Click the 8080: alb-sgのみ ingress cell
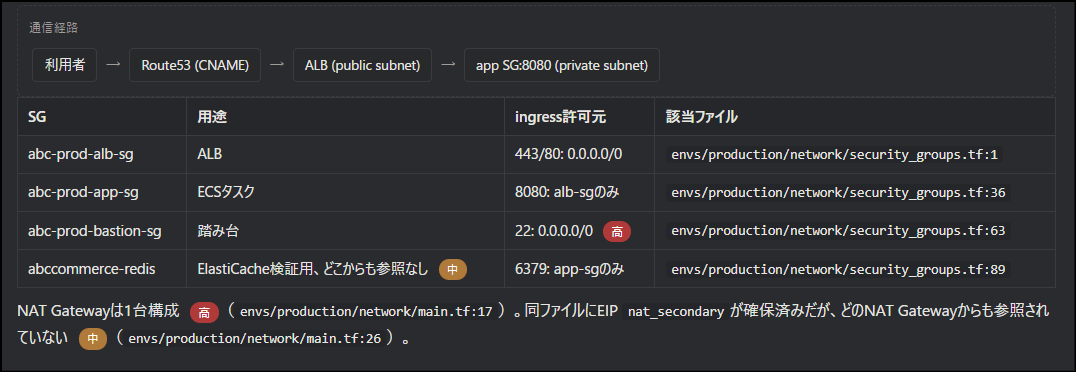The image size is (1076, 372). tap(579, 192)
